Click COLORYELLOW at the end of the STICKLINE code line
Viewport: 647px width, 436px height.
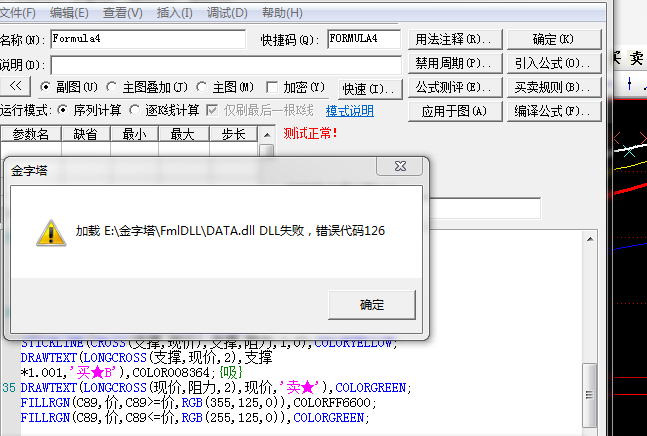pos(355,343)
